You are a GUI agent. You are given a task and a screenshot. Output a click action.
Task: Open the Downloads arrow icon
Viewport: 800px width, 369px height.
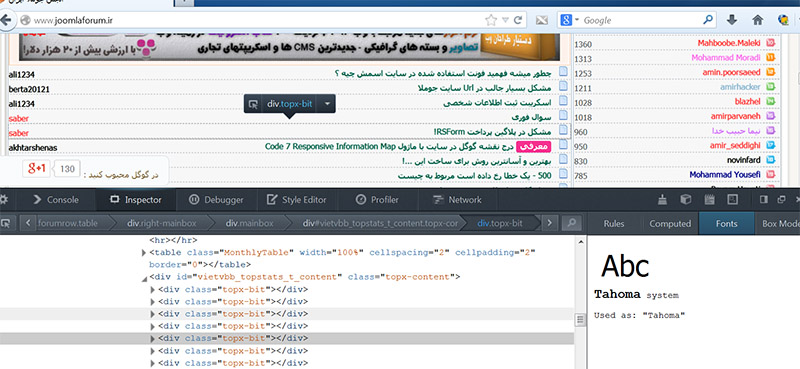click(732, 20)
